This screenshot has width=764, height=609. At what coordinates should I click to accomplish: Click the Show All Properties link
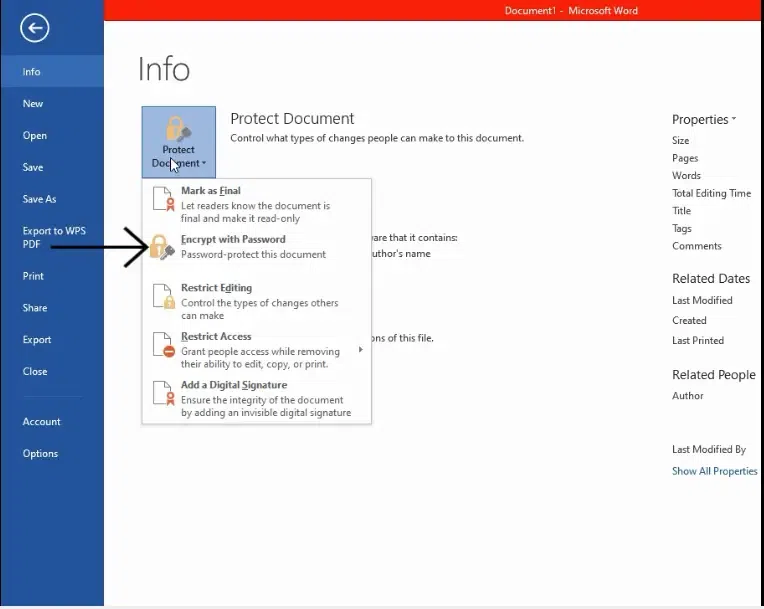[x=714, y=471]
